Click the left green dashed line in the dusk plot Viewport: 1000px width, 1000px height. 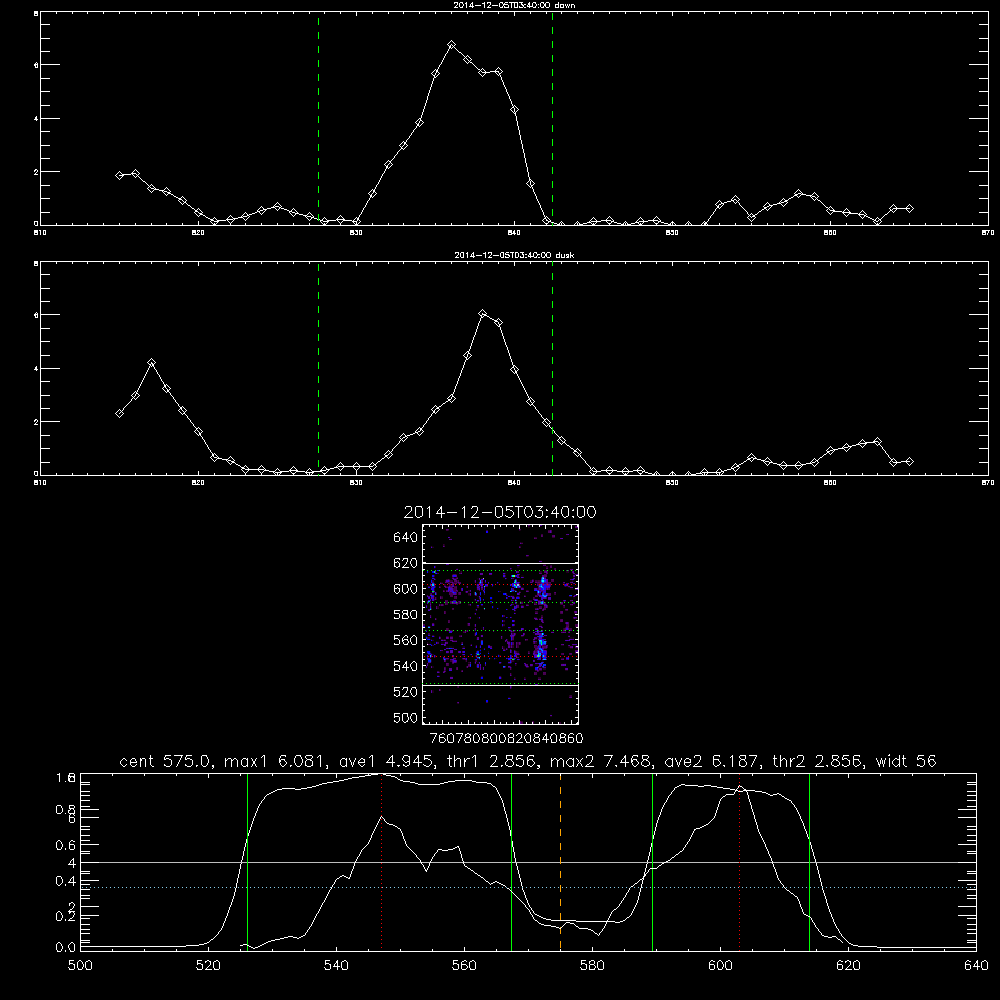[318, 369]
